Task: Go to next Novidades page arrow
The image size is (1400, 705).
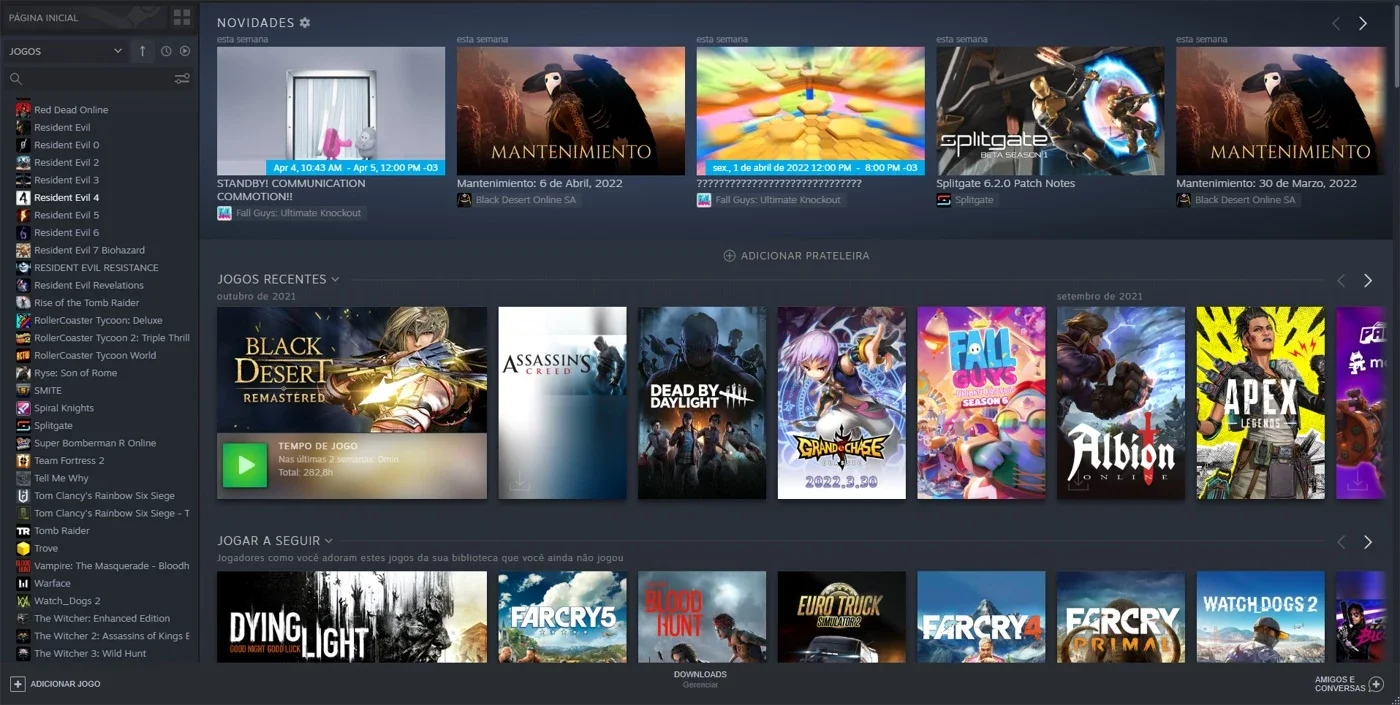Action: (1363, 23)
